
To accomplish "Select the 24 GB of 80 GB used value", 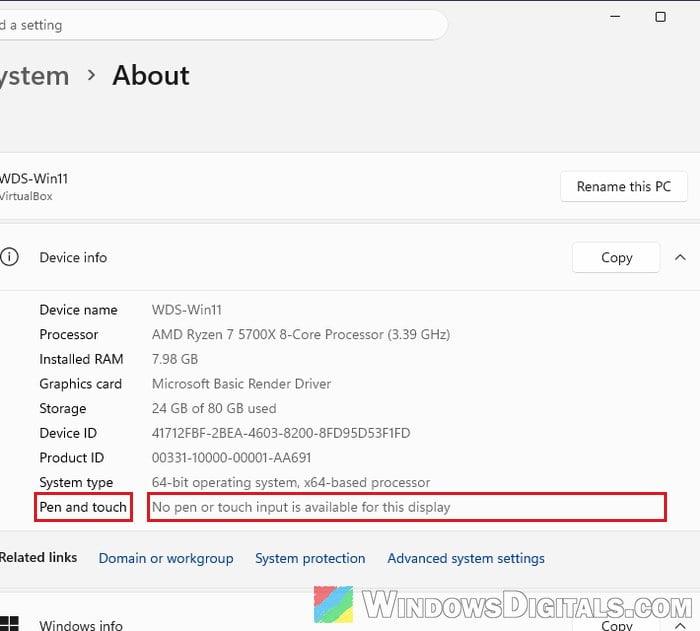I will click(214, 408).
